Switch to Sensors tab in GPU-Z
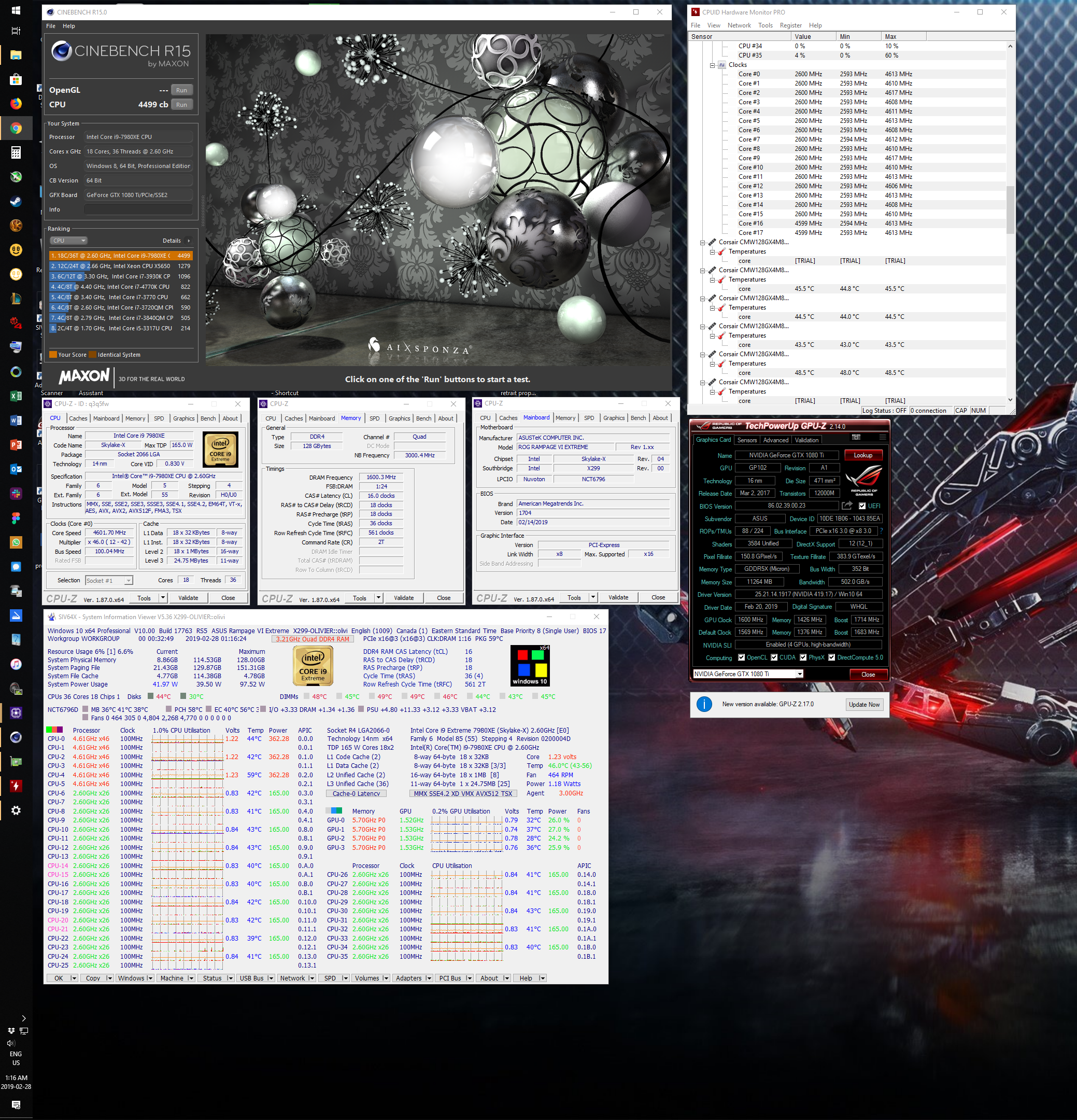 coord(747,440)
